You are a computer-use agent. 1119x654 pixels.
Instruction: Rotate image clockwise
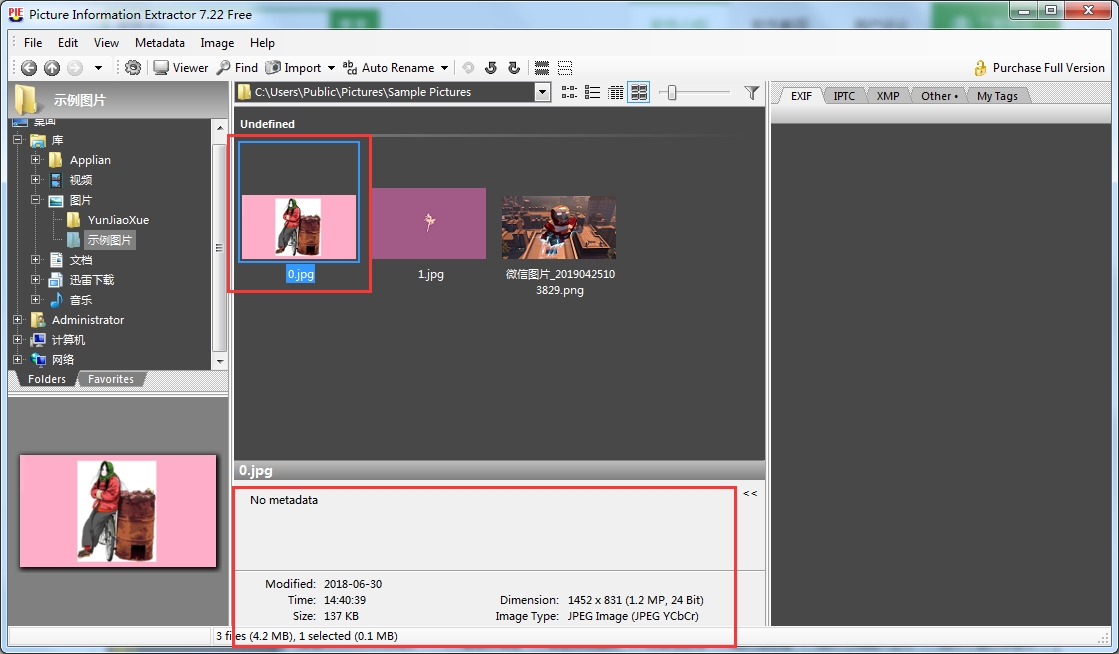(514, 68)
